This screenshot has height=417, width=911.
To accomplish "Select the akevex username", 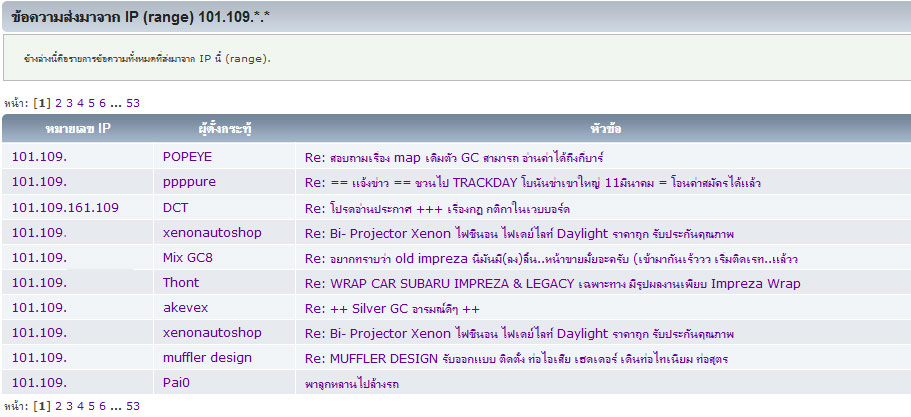I will point(185,307).
